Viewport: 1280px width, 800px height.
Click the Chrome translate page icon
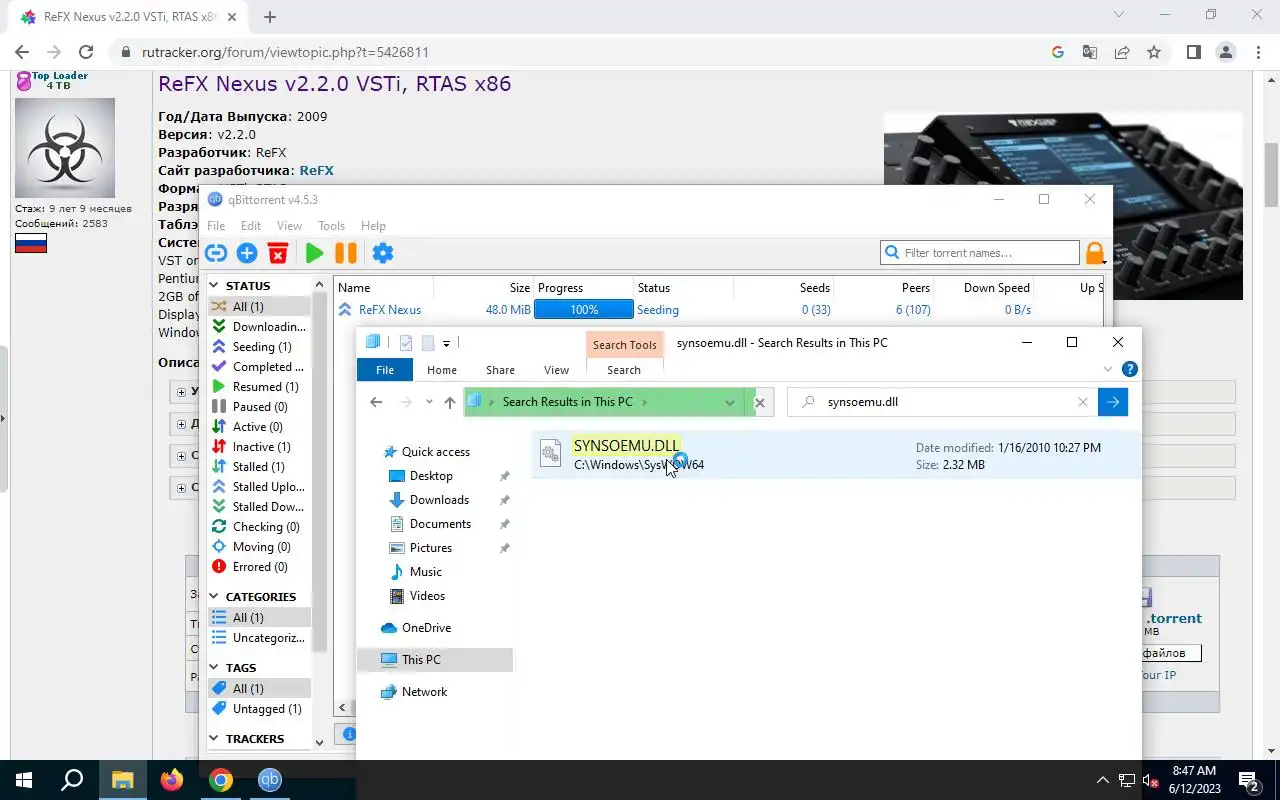[1090, 52]
